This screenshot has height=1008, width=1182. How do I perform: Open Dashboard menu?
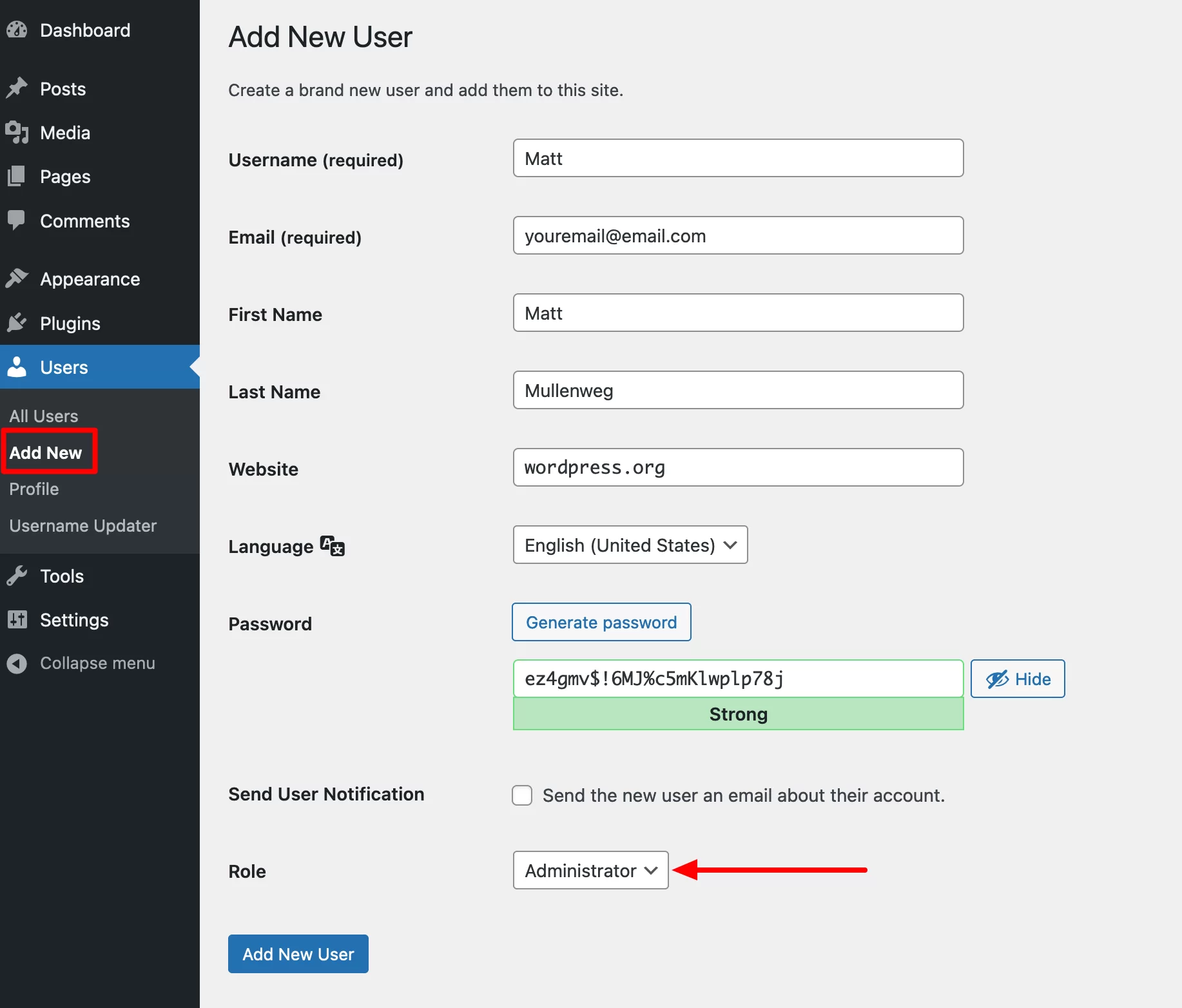(100, 30)
